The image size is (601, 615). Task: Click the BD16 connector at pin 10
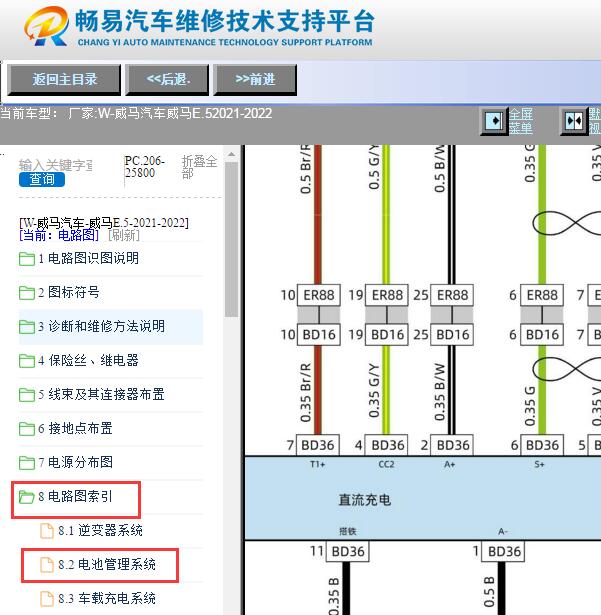319,335
